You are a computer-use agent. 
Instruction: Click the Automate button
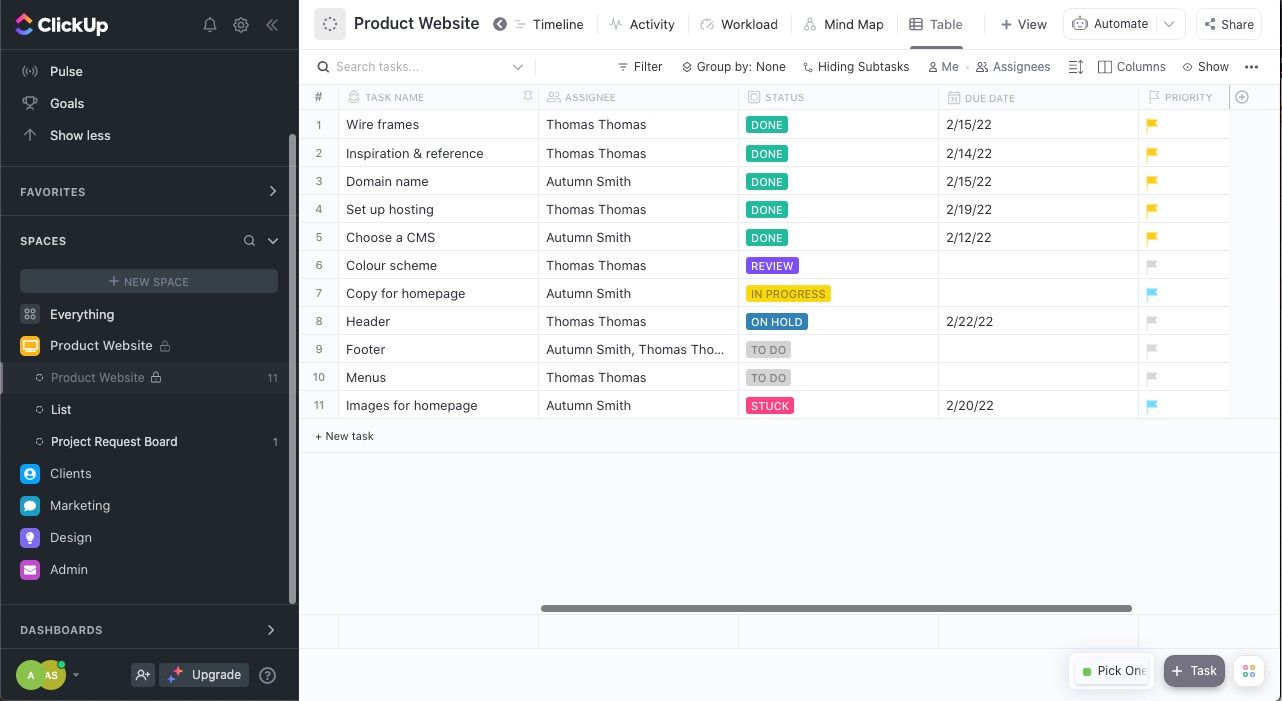[x=1110, y=24]
